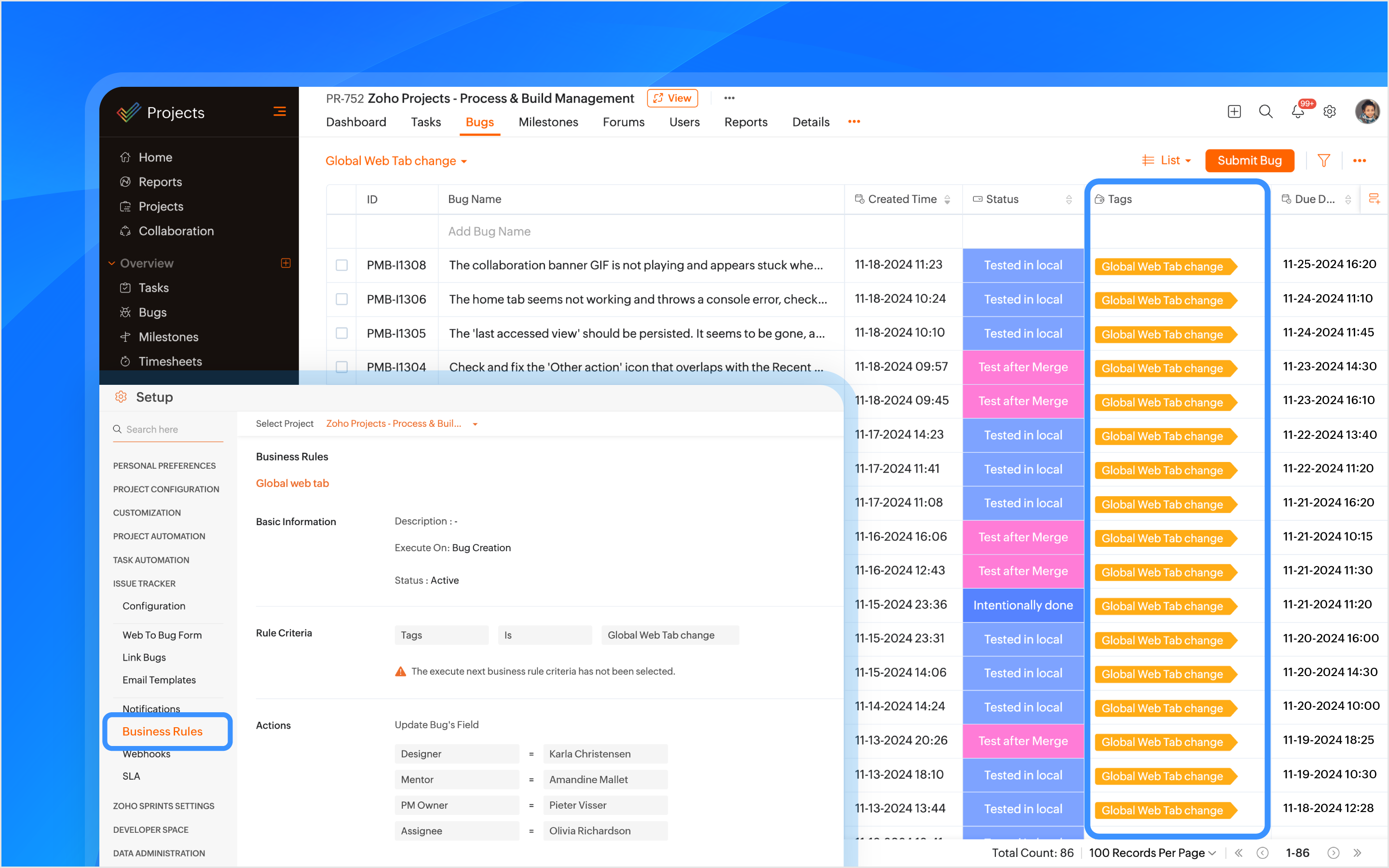
Task: Switch to the Milestones tab
Action: 548,122
